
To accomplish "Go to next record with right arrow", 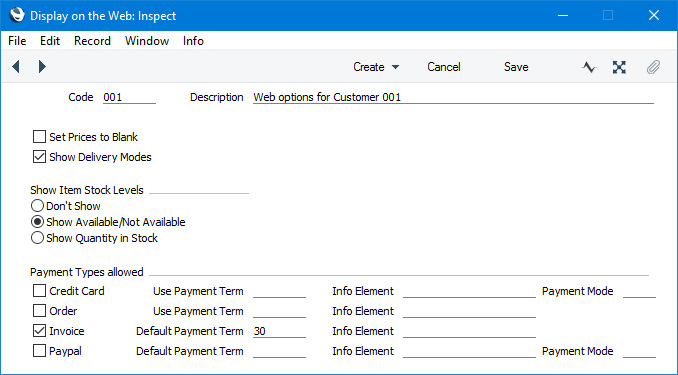I will click(42, 67).
